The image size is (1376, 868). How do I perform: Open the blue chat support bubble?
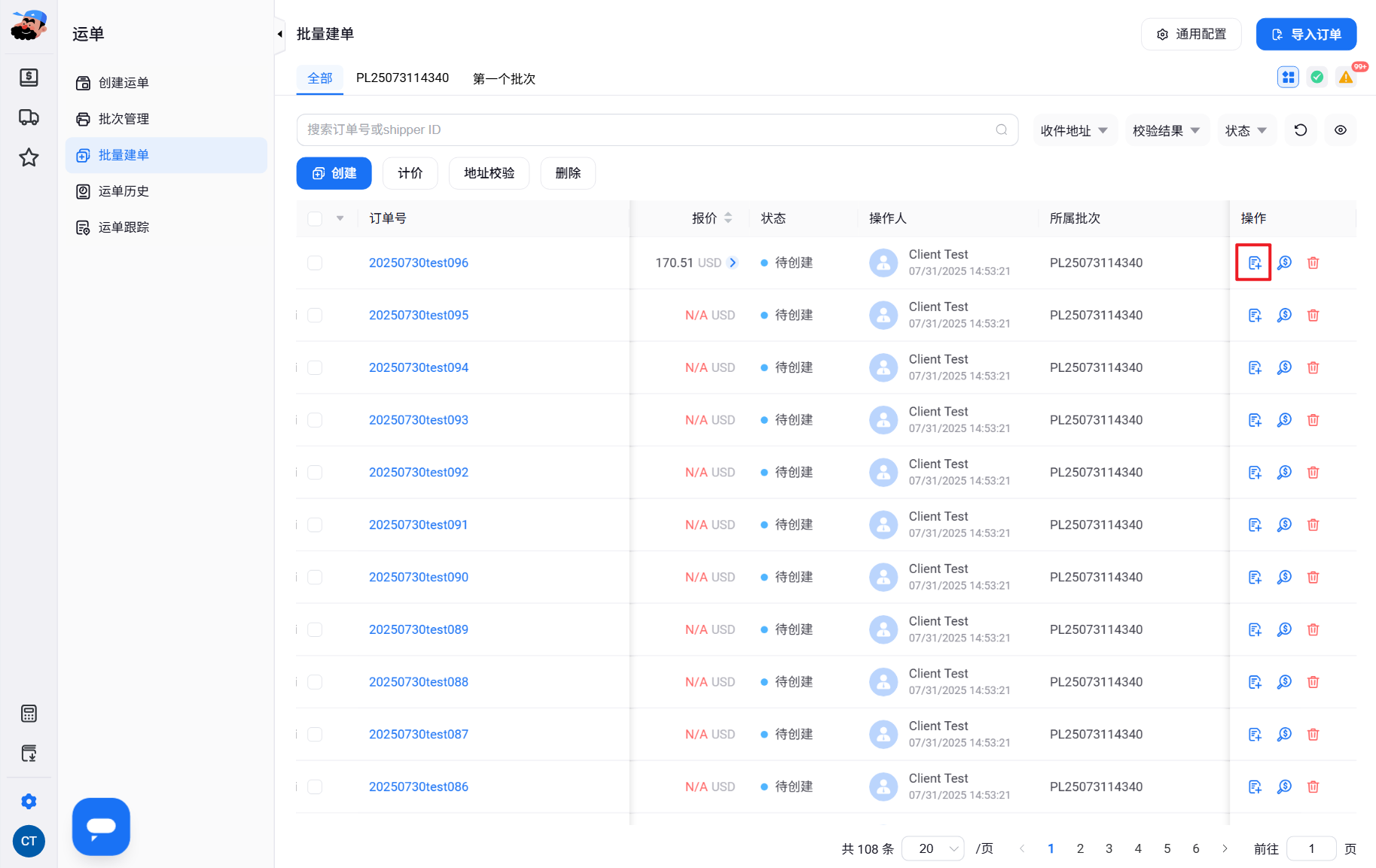coord(101,827)
